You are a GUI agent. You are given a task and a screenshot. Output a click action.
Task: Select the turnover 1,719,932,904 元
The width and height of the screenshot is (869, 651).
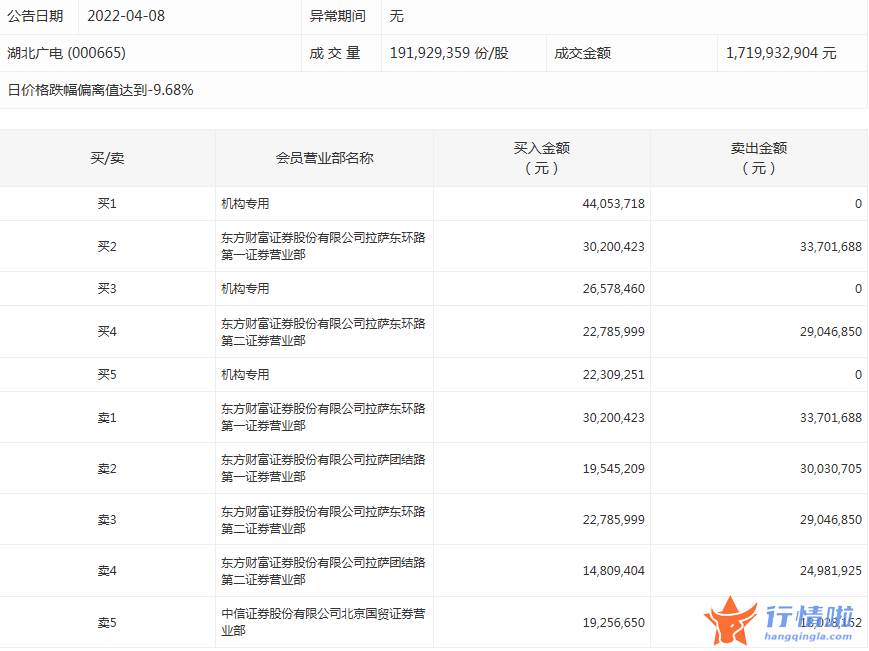coord(781,53)
